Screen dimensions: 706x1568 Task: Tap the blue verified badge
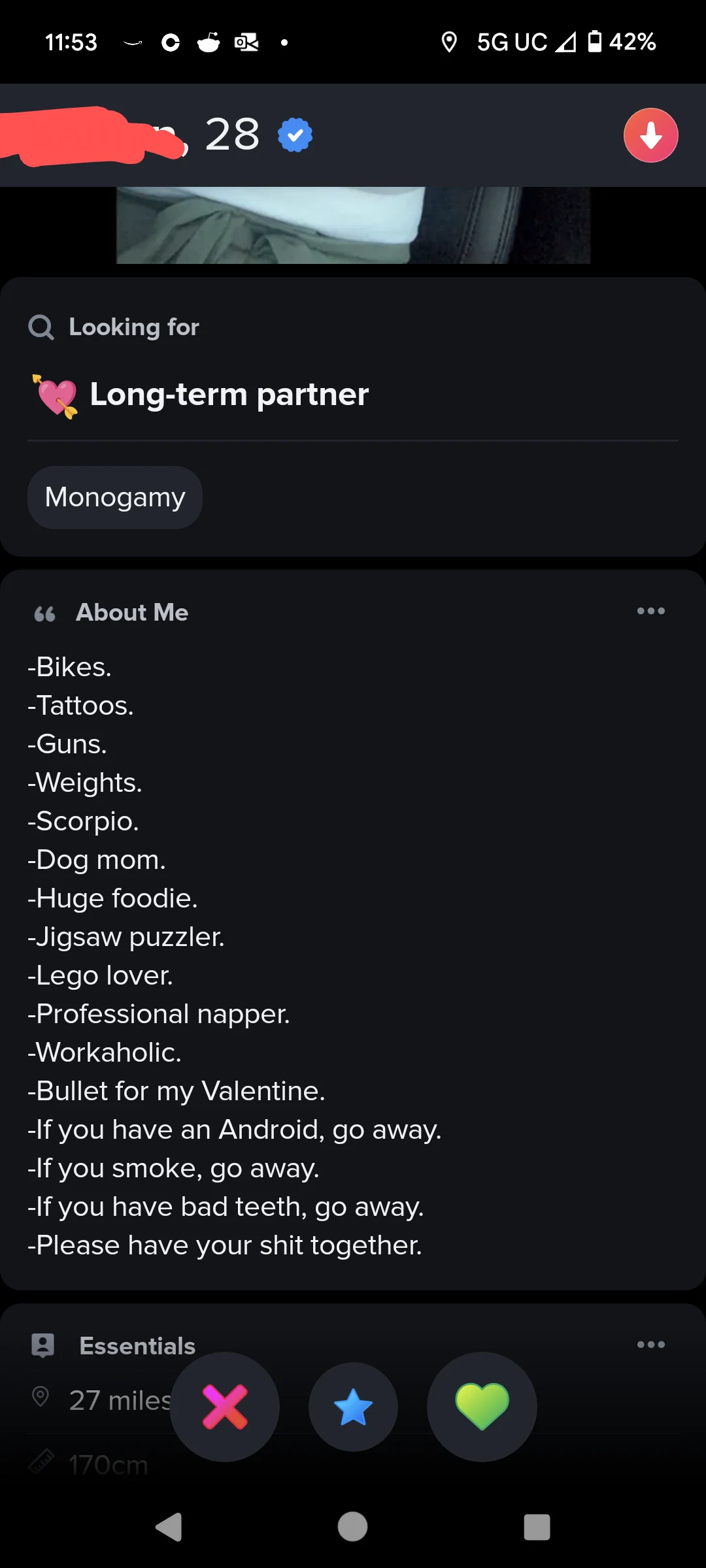(x=295, y=135)
